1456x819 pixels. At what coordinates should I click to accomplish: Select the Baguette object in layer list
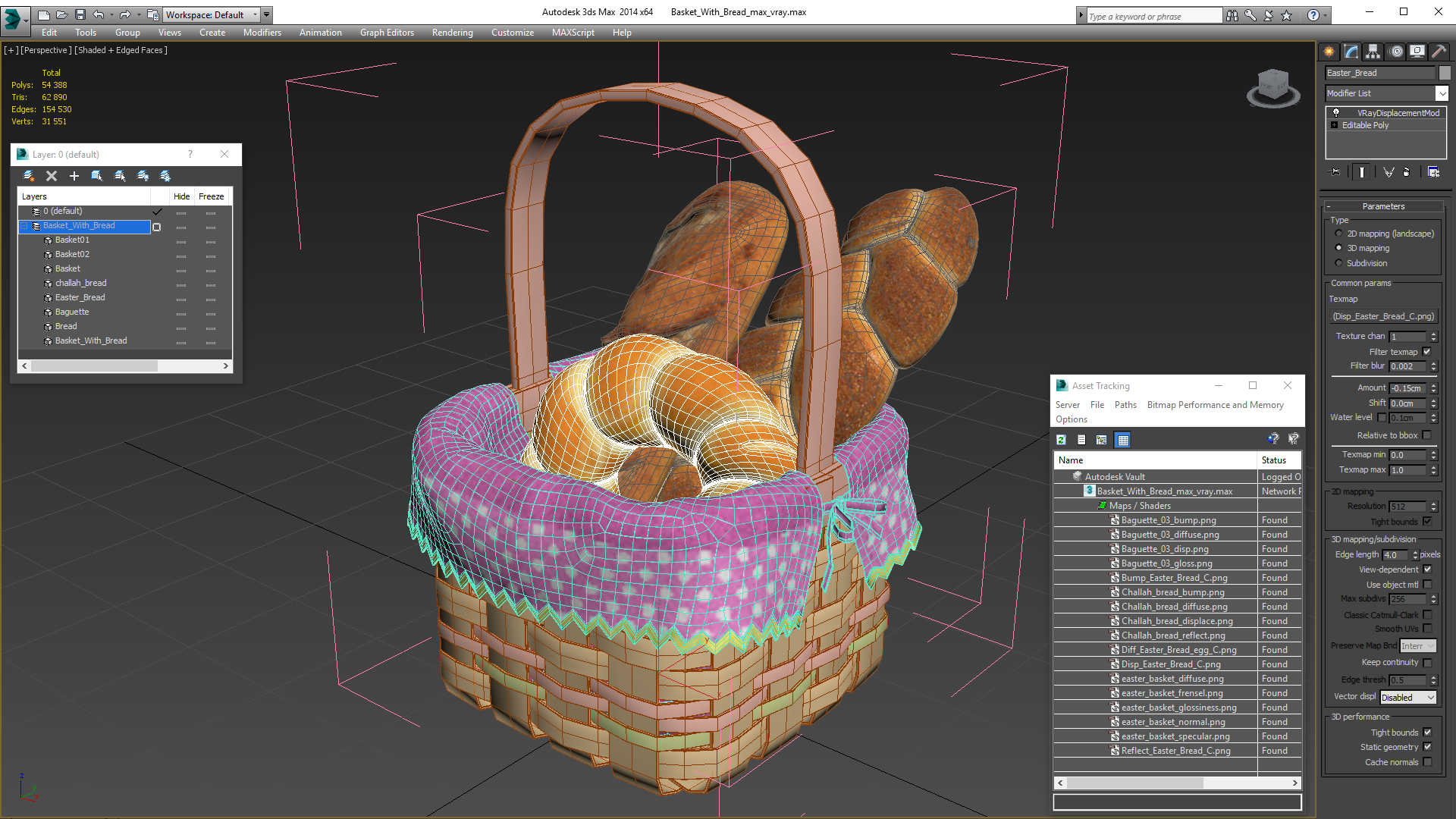click(72, 312)
